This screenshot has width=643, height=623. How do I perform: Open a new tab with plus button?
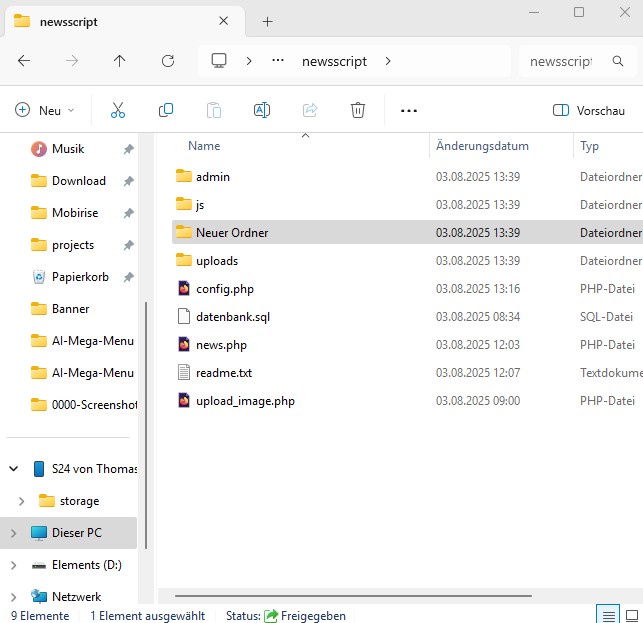click(x=267, y=21)
